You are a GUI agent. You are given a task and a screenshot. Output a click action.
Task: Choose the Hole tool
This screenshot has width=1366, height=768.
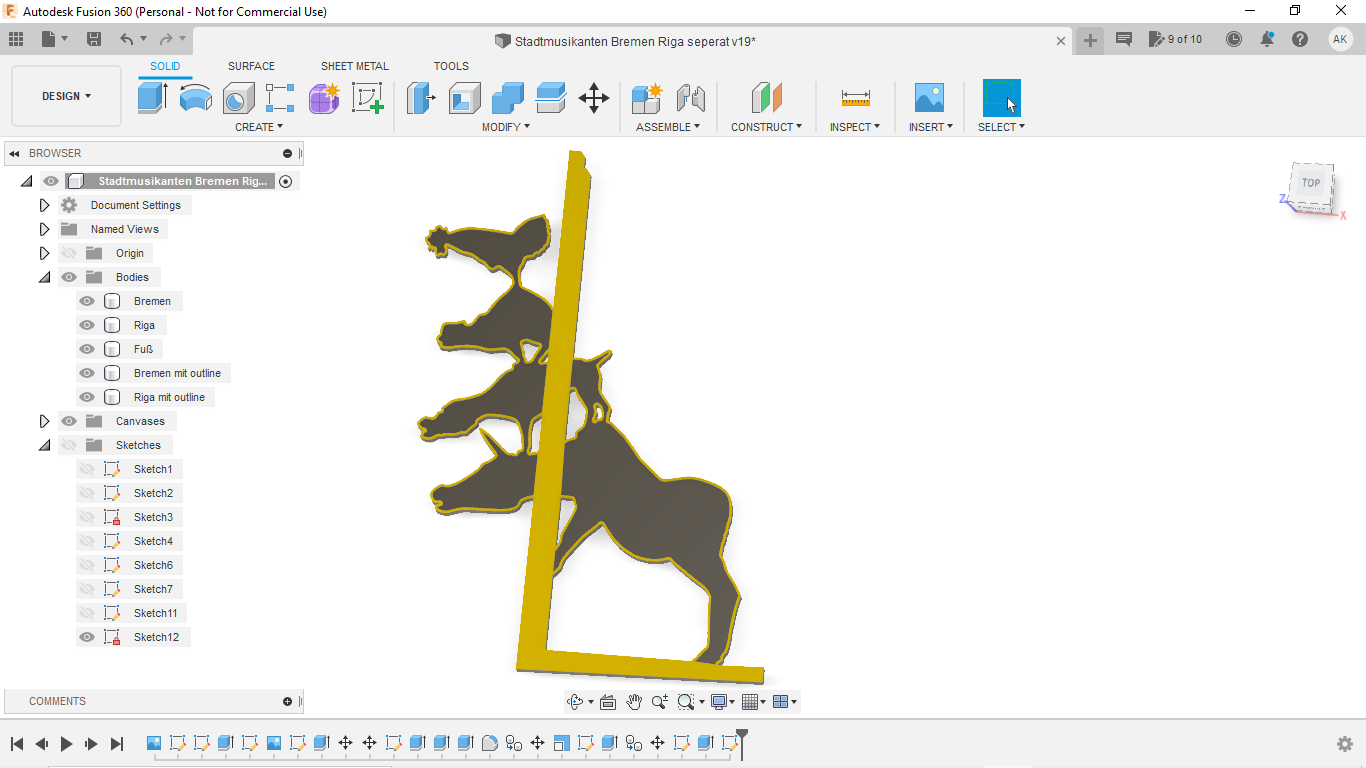point(238,98)
